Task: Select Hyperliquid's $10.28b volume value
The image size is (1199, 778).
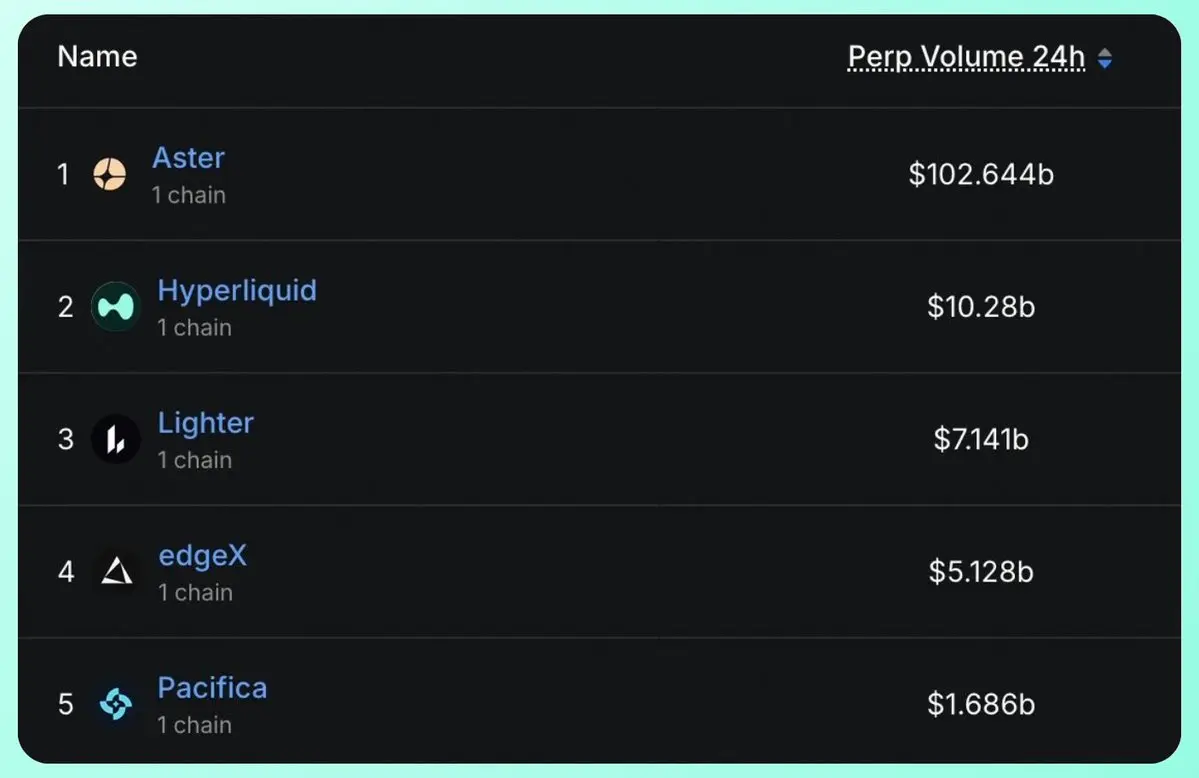Action: tap(981, 307)
